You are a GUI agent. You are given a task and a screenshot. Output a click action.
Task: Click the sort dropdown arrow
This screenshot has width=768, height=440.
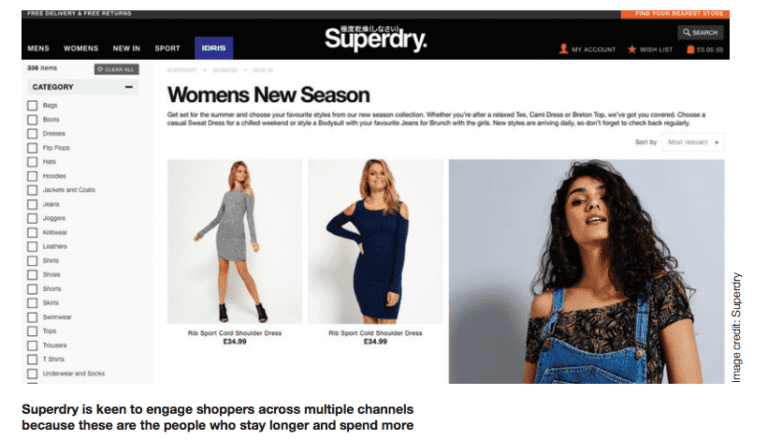tap(717, 143)
